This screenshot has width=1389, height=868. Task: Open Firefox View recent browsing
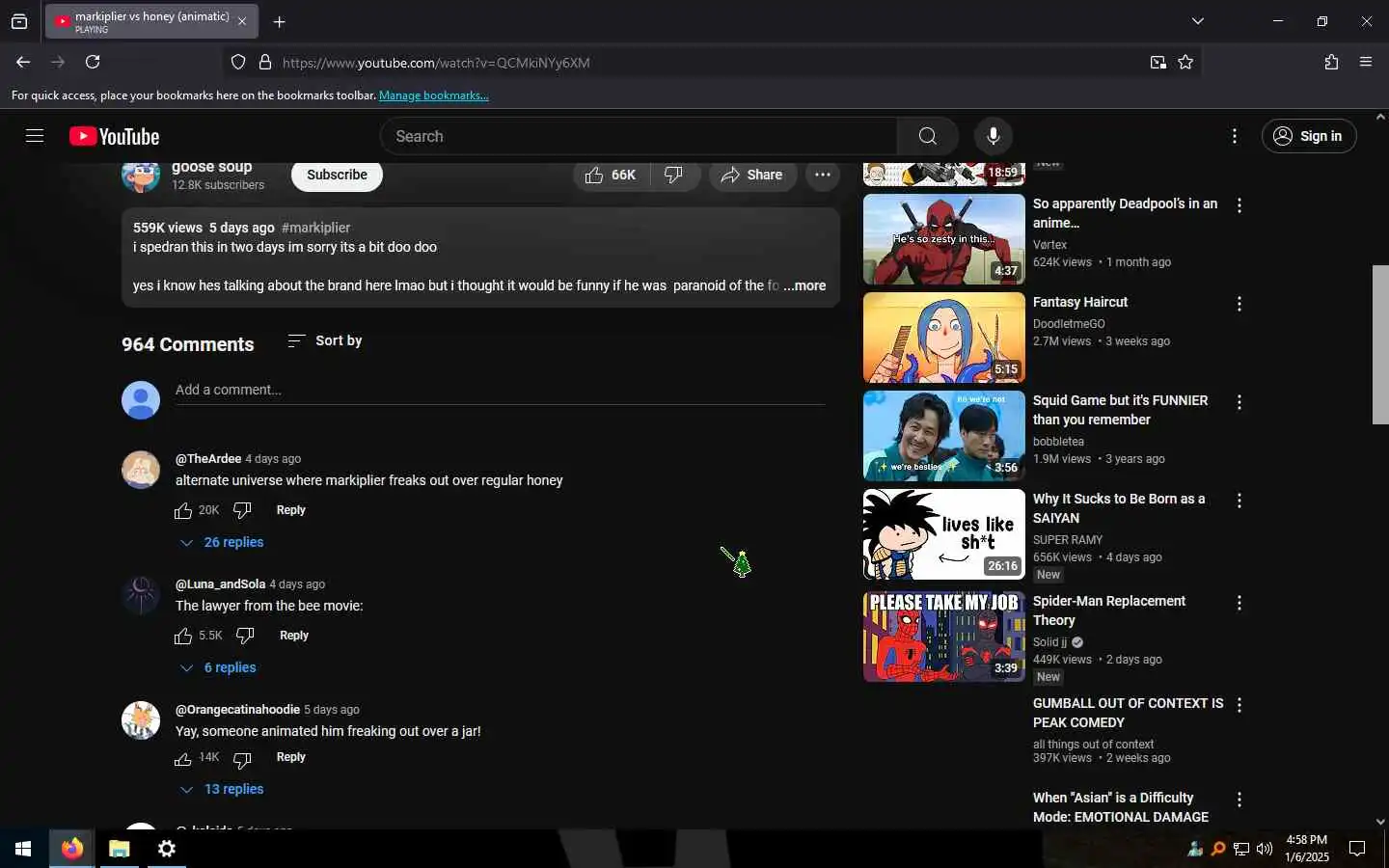(x=19, y=21)
